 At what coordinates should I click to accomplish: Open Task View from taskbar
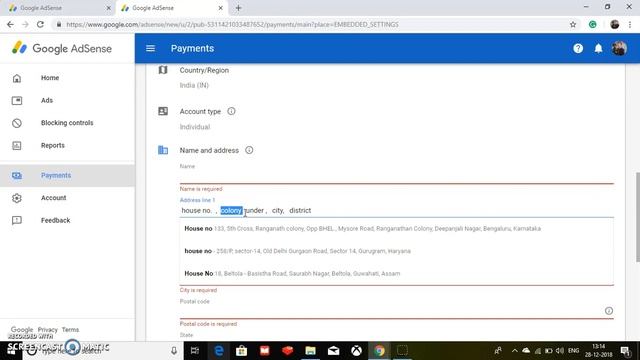pos(195,351)
